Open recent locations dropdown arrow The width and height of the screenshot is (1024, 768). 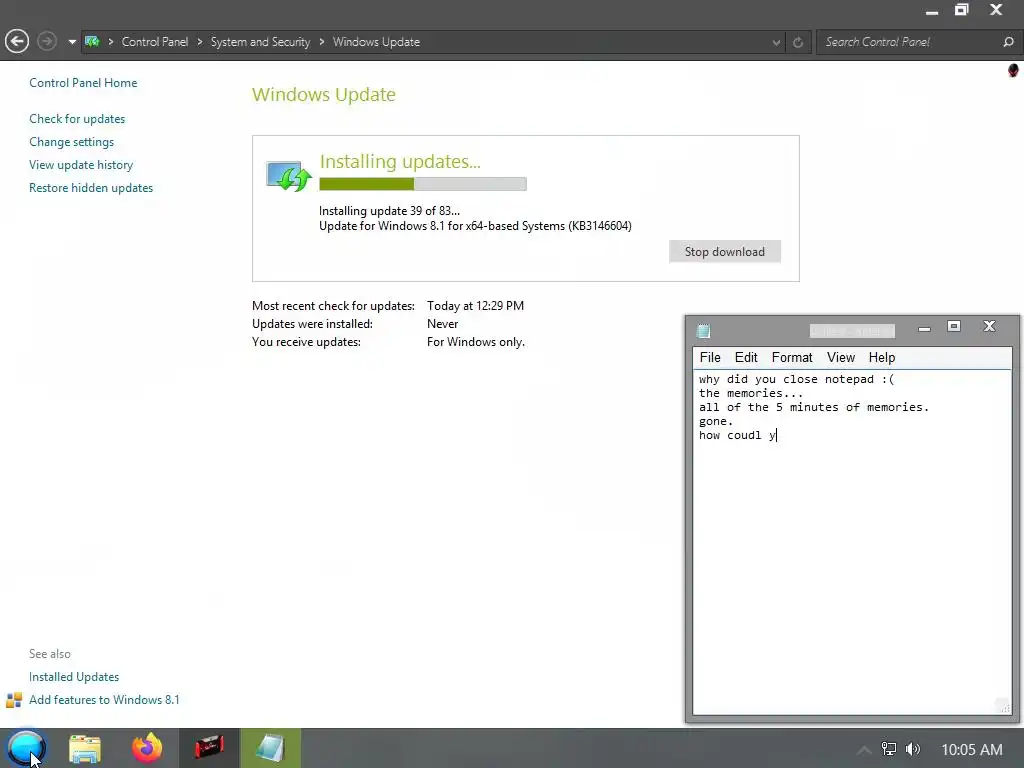[72, 42]
